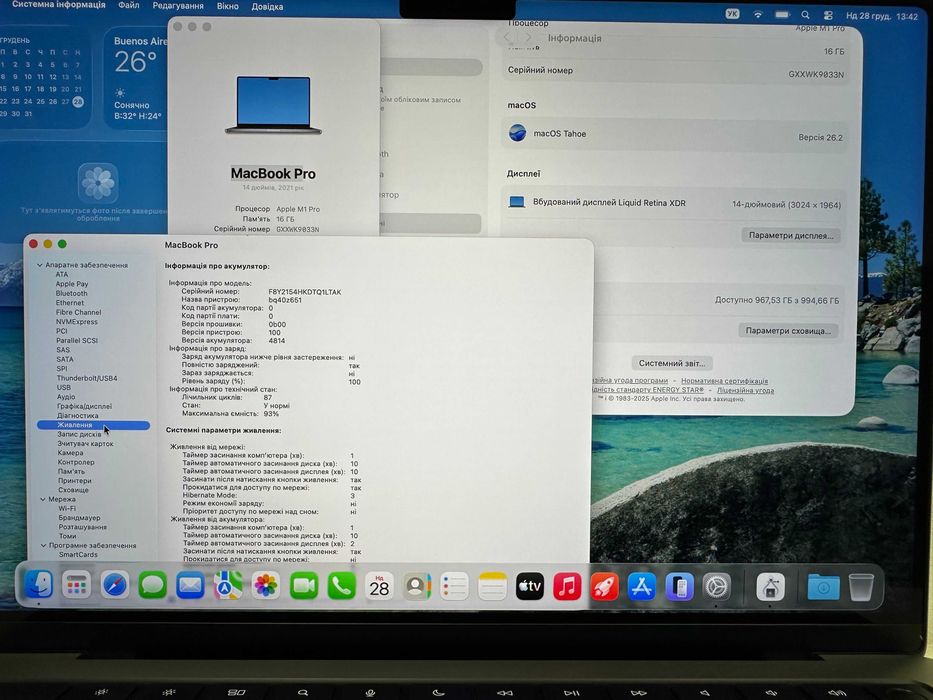Open Apple TV in the Dock
This screenshot has height=700, width=933.
pos(530,586)
